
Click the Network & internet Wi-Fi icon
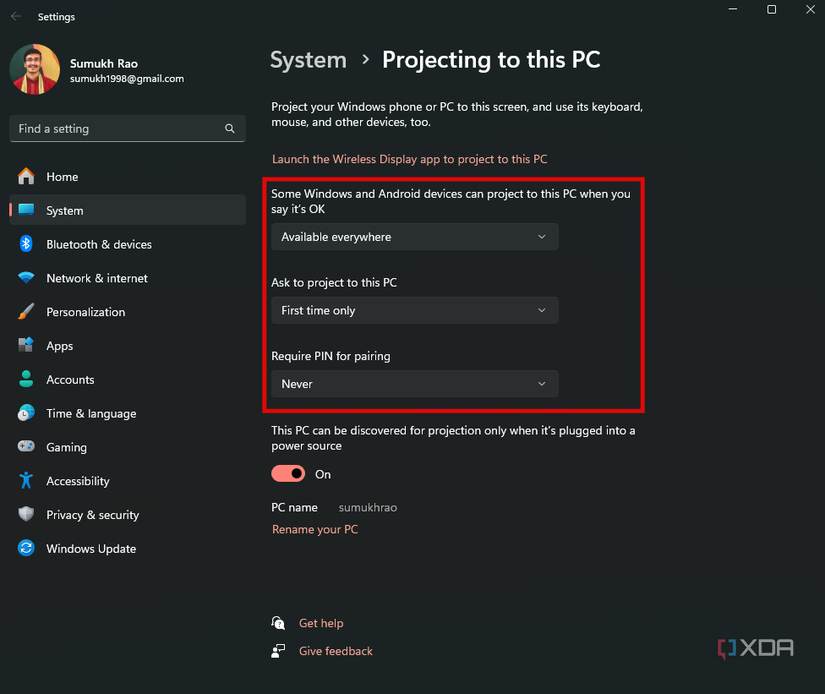[x=26, y=278]
